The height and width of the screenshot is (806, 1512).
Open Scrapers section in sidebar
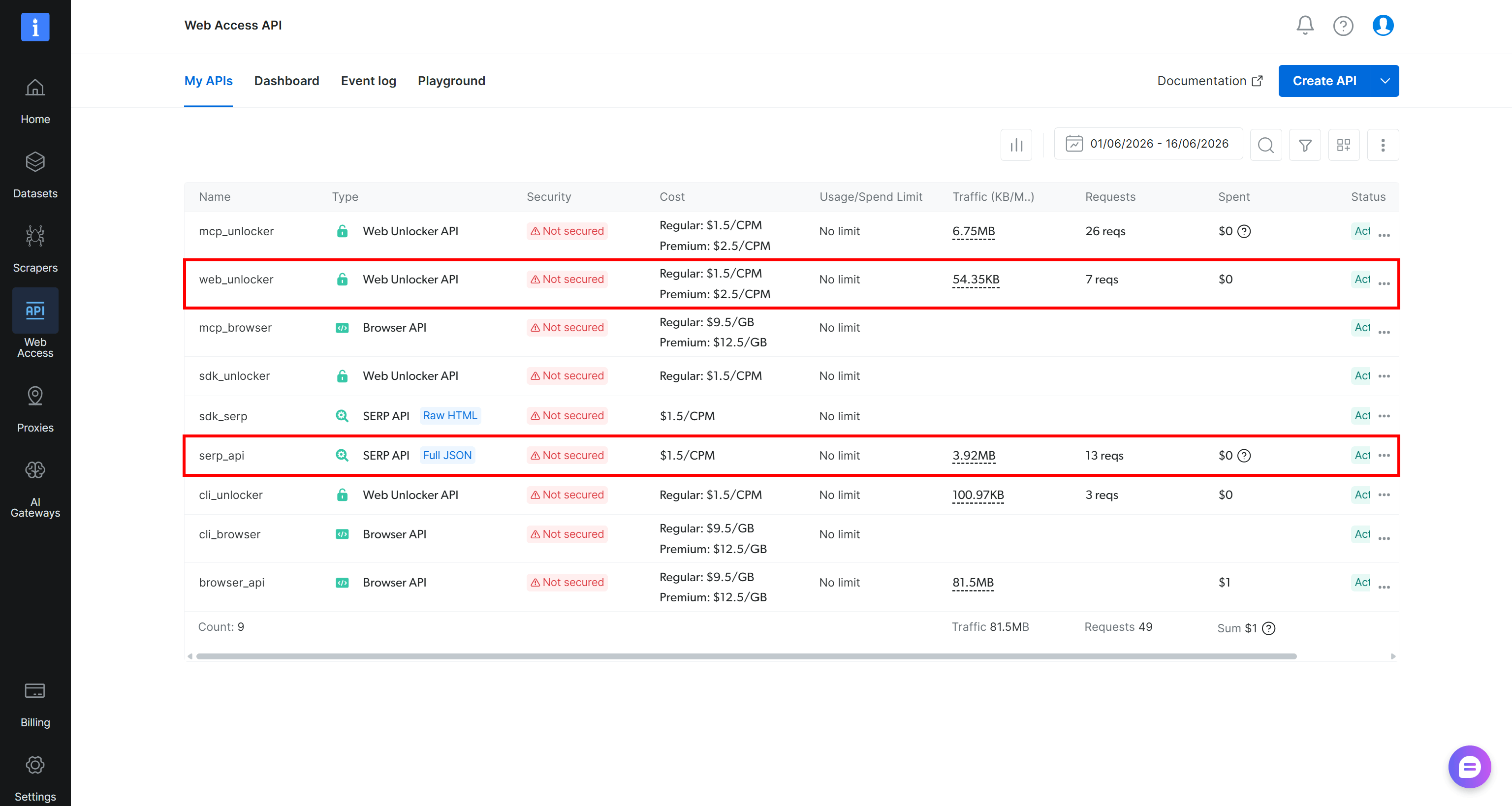pyautogui.click(x=35, y=250)
